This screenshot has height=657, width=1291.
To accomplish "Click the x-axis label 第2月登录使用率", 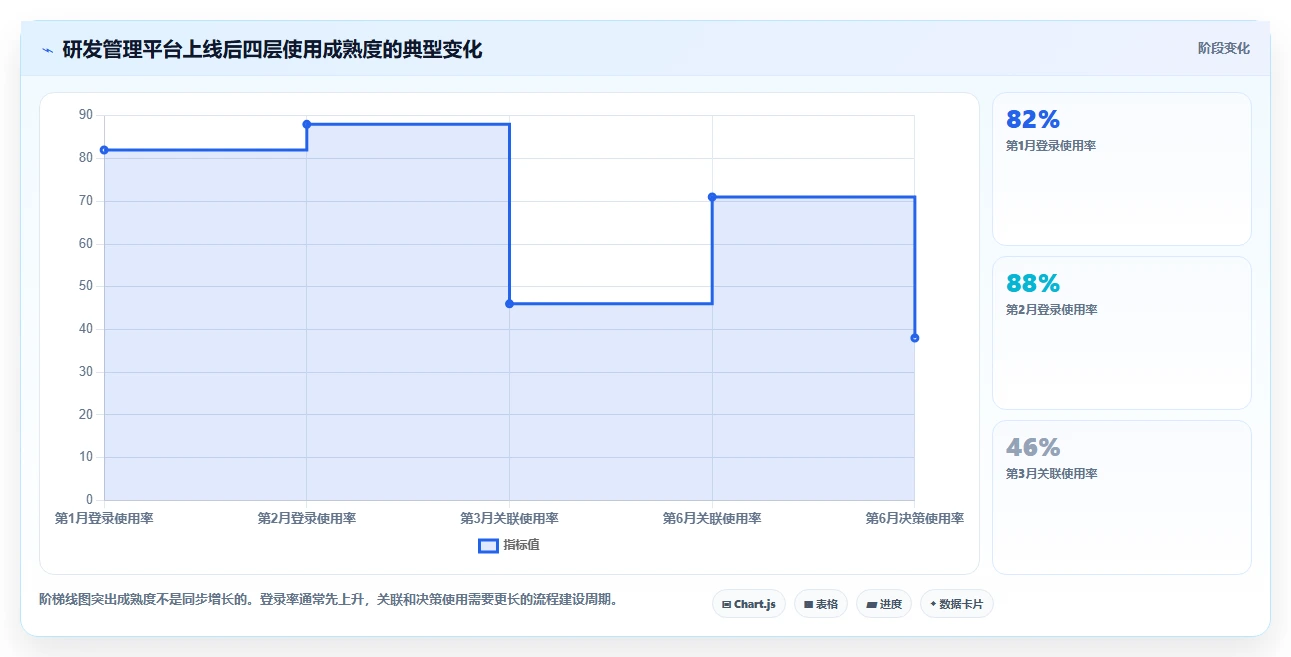I will (307, 518).
